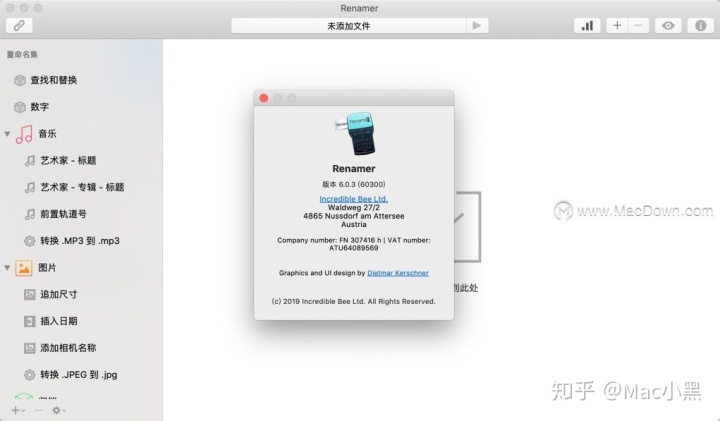Click the 查找和替换 label

(x=54, y=80)
